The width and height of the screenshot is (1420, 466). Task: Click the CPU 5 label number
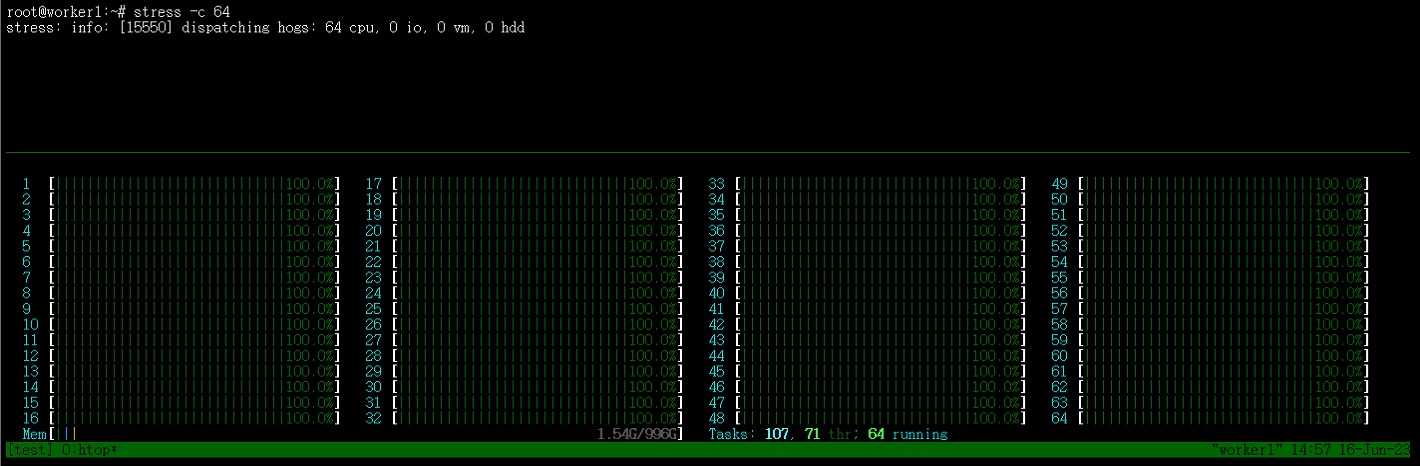tap(26, 246)
